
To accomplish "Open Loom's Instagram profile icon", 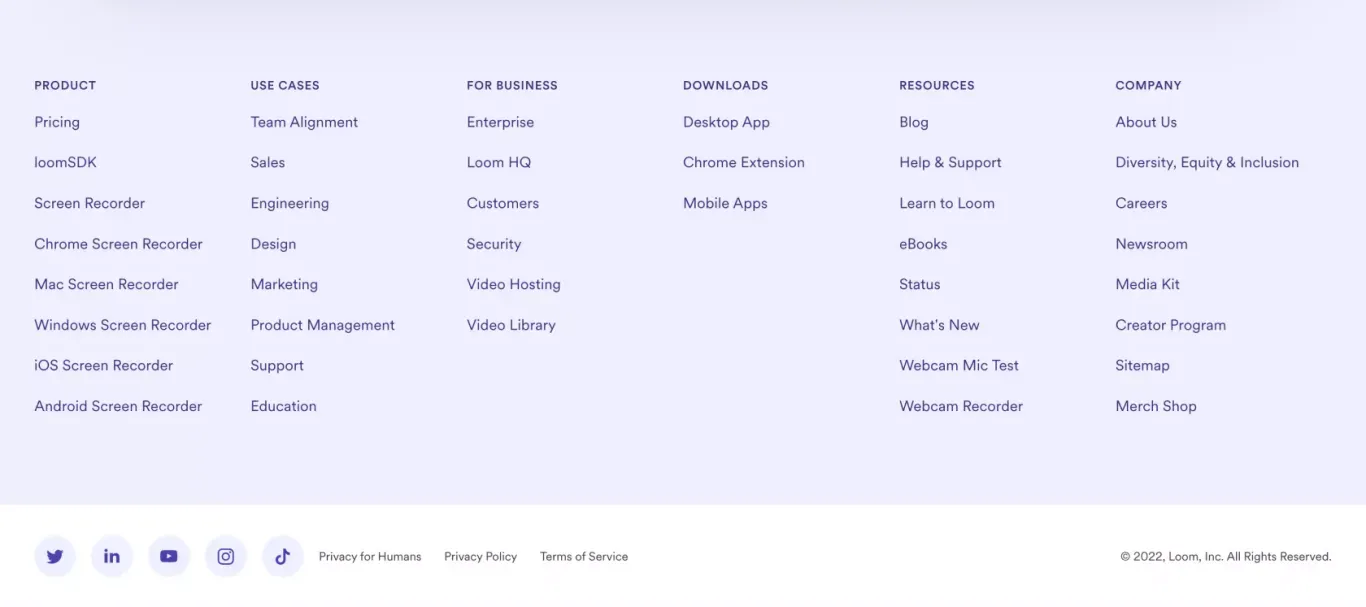I will (226, 556).
